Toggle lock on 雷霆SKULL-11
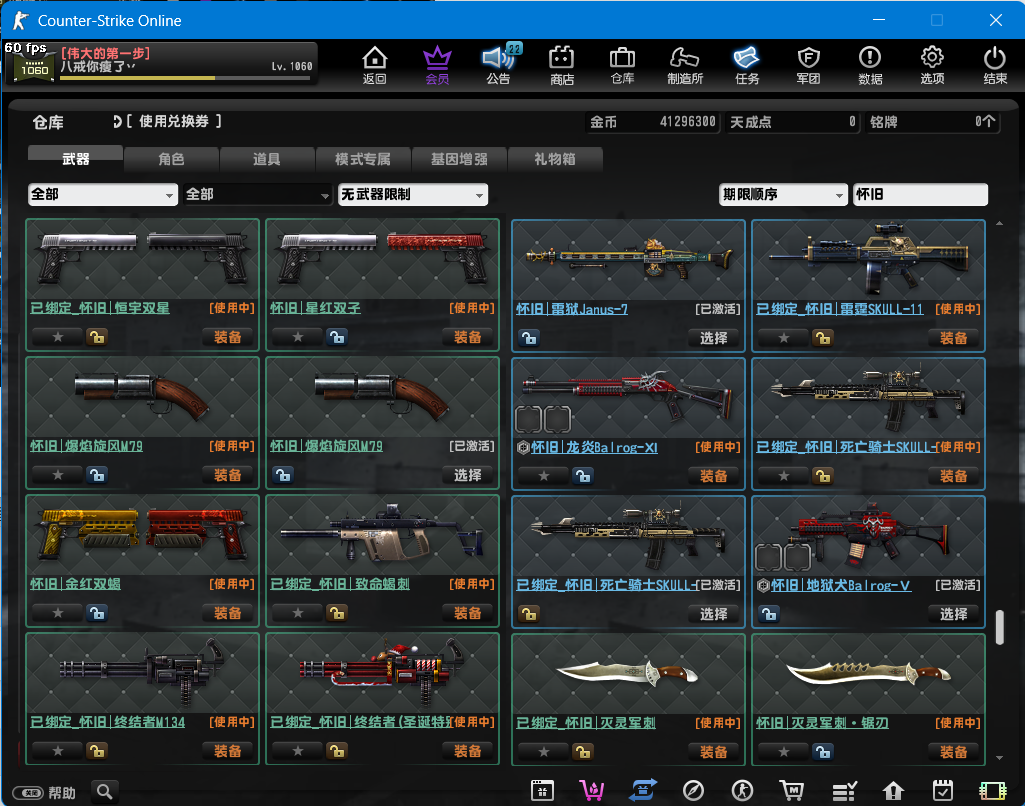The height and width of the screenshot is (806, 1025). pyautogui.click(x=823, y=338)
